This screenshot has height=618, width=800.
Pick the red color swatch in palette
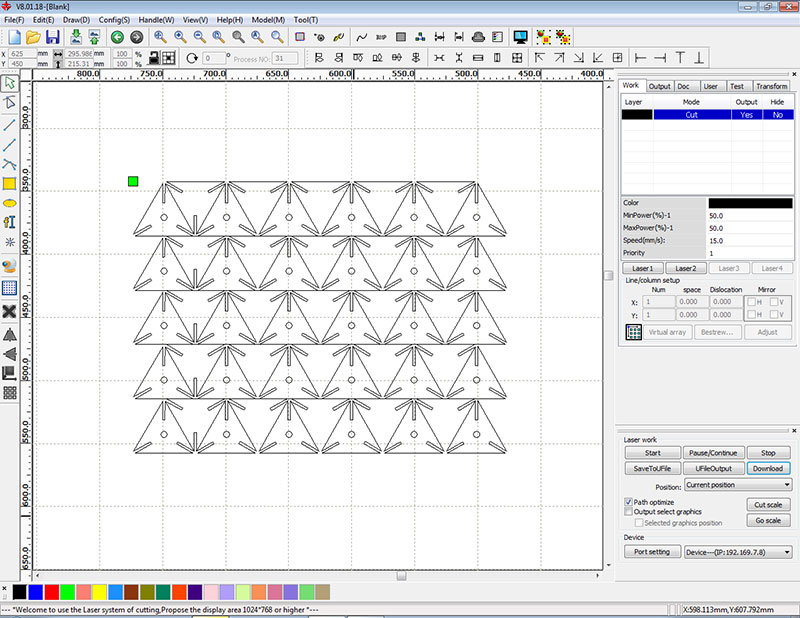click(x=52, y=592)
